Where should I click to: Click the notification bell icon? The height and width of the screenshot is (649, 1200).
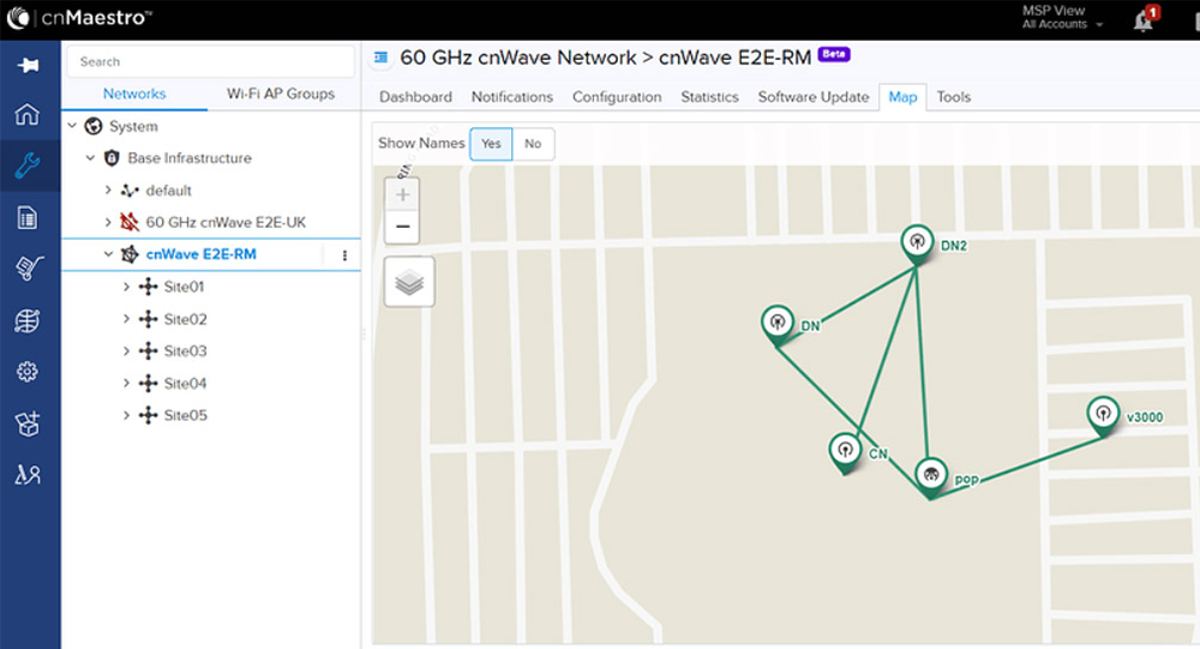click(x=1143, y=20)
